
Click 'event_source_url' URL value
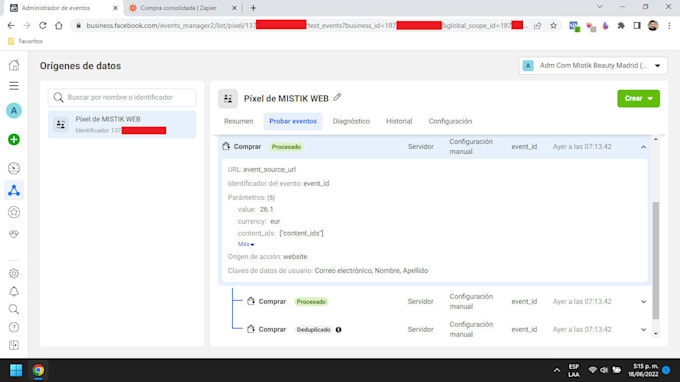[x=270, y=170]
